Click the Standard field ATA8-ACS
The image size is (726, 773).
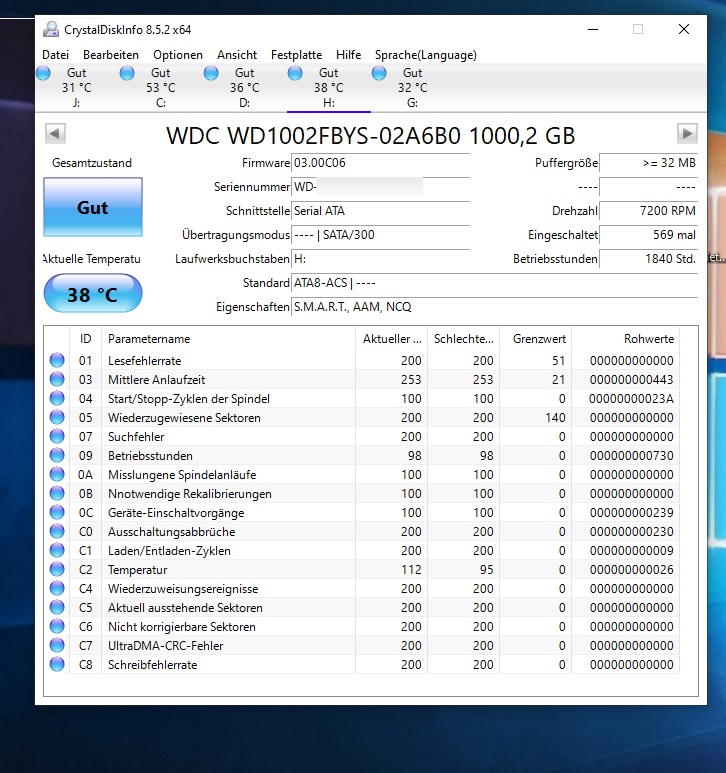(x=495, y=283)
